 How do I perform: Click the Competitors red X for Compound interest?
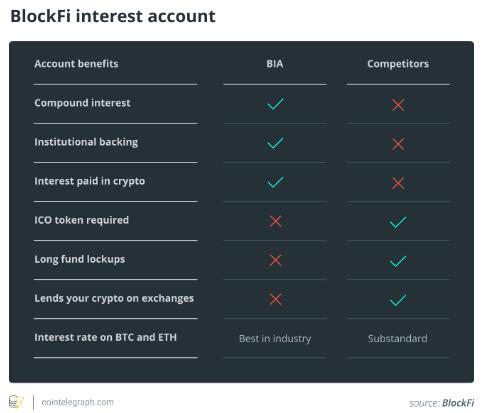pos(398,105)
